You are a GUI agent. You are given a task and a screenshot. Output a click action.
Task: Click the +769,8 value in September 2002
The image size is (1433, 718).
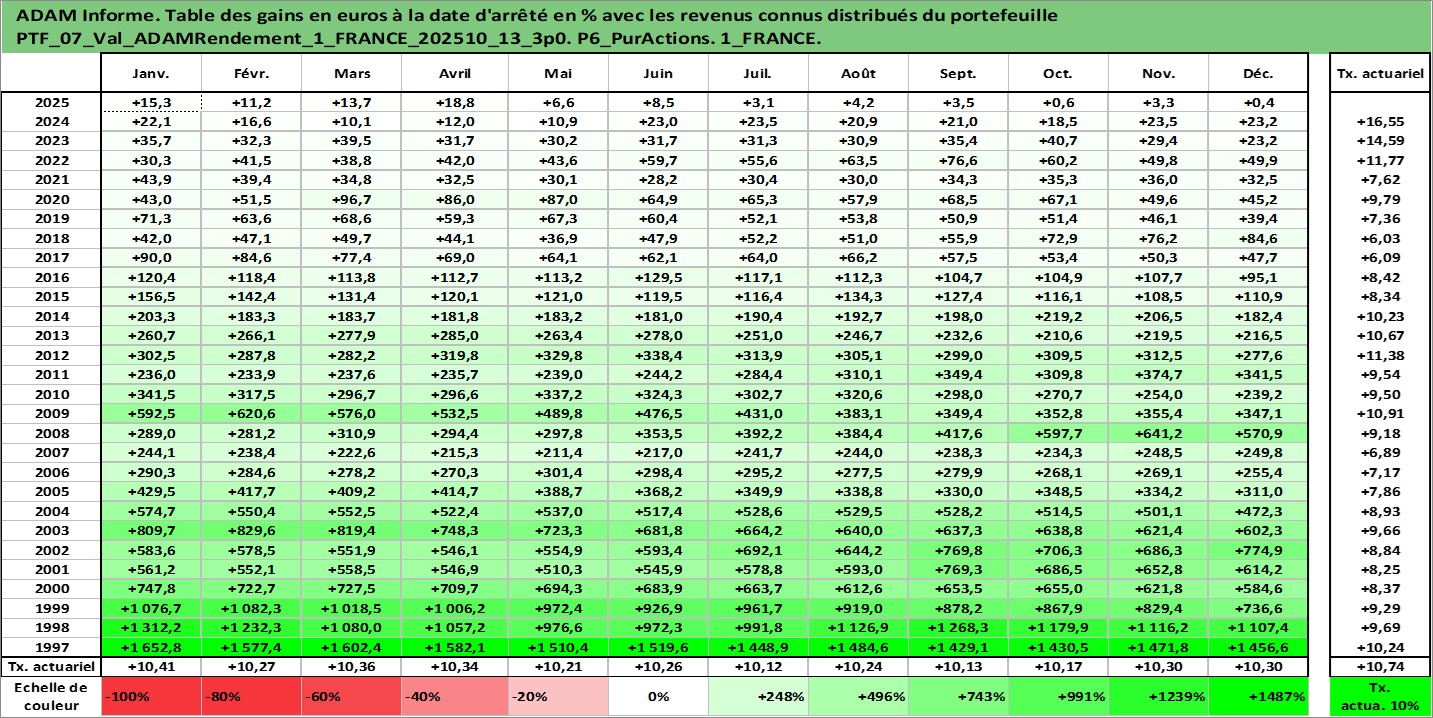[958, 550]
